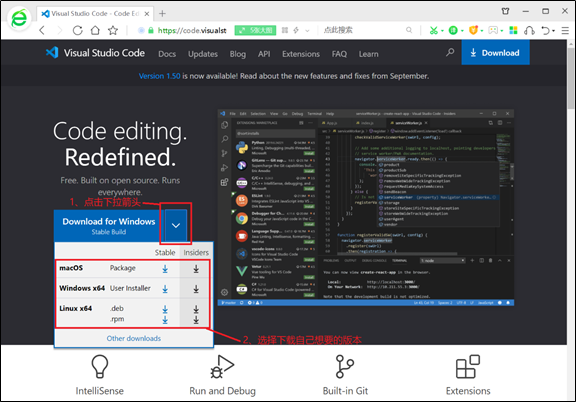Expand the undo closed tab dropdown arrow
Viewport: 576px width, 402px height.
pyautogui.click(x=554, y=31)
